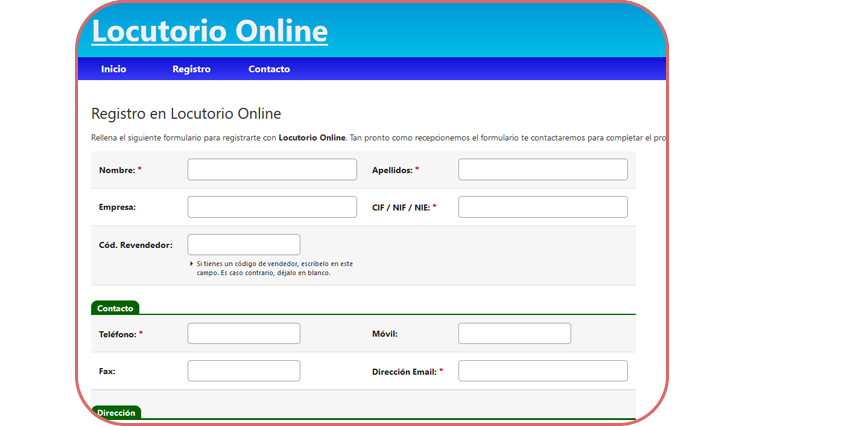
Task: Open the Contacto navigation item
Action: pyautogui.click(x=269, y=69)
